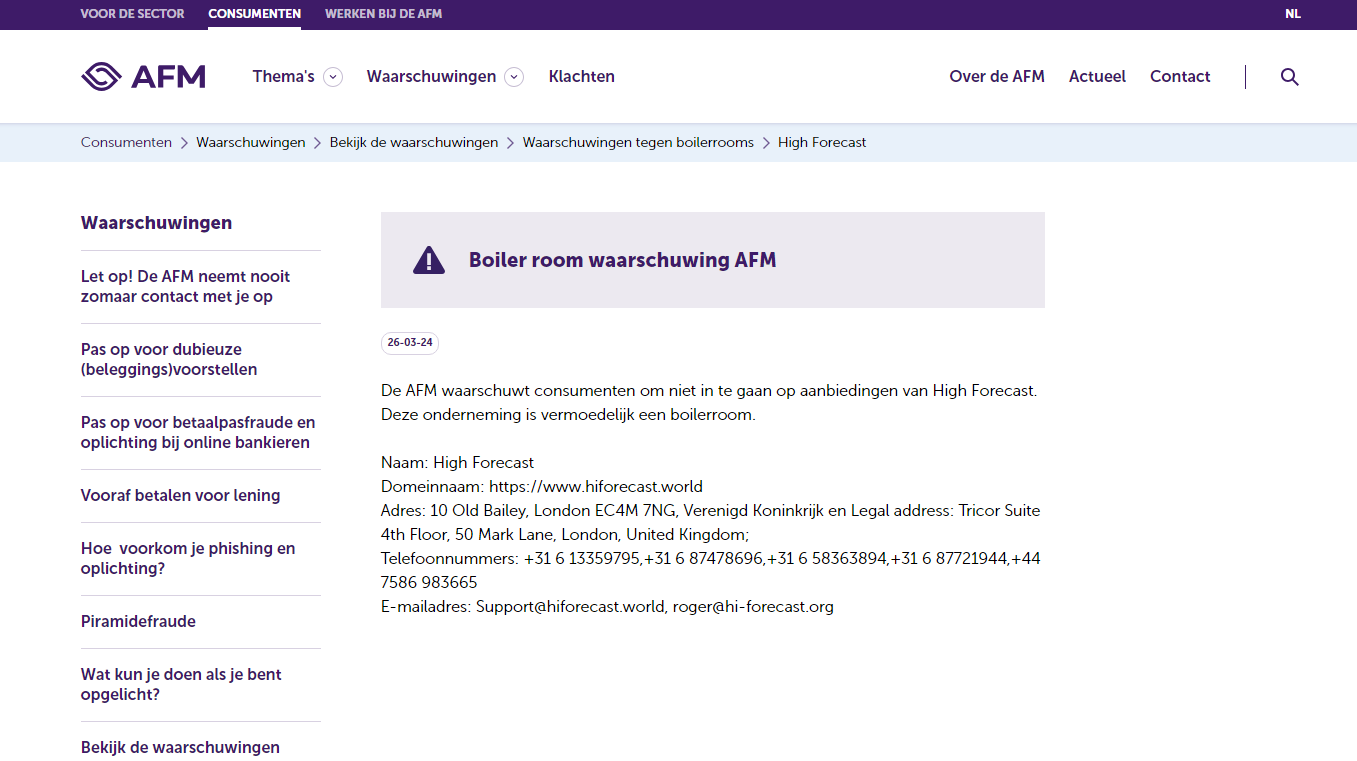Click the AFM logo
Image resolution: width=1357 pixels, height=761 pixels.
click(143, 77)
